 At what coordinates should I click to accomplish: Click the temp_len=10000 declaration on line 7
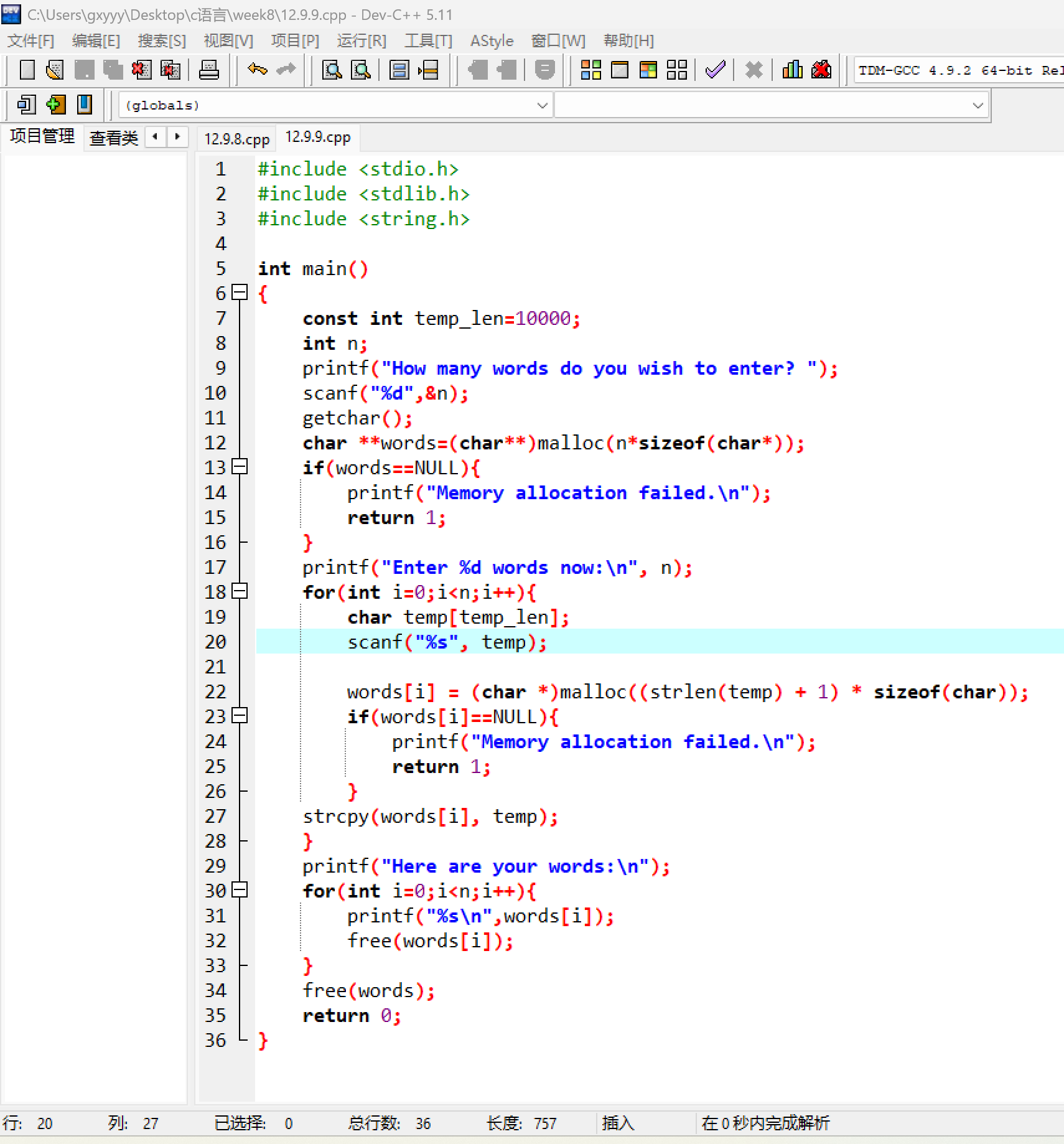pos(441,319)
